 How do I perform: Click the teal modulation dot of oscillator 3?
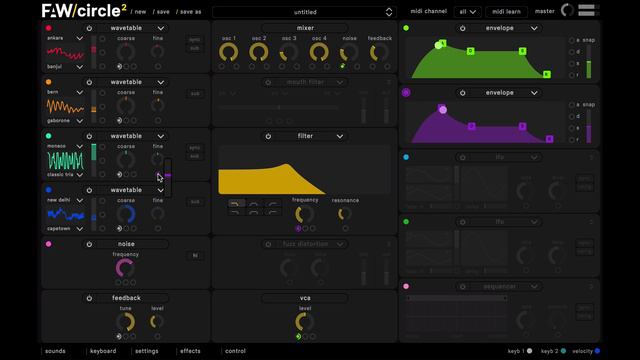[x=49, y=136]
